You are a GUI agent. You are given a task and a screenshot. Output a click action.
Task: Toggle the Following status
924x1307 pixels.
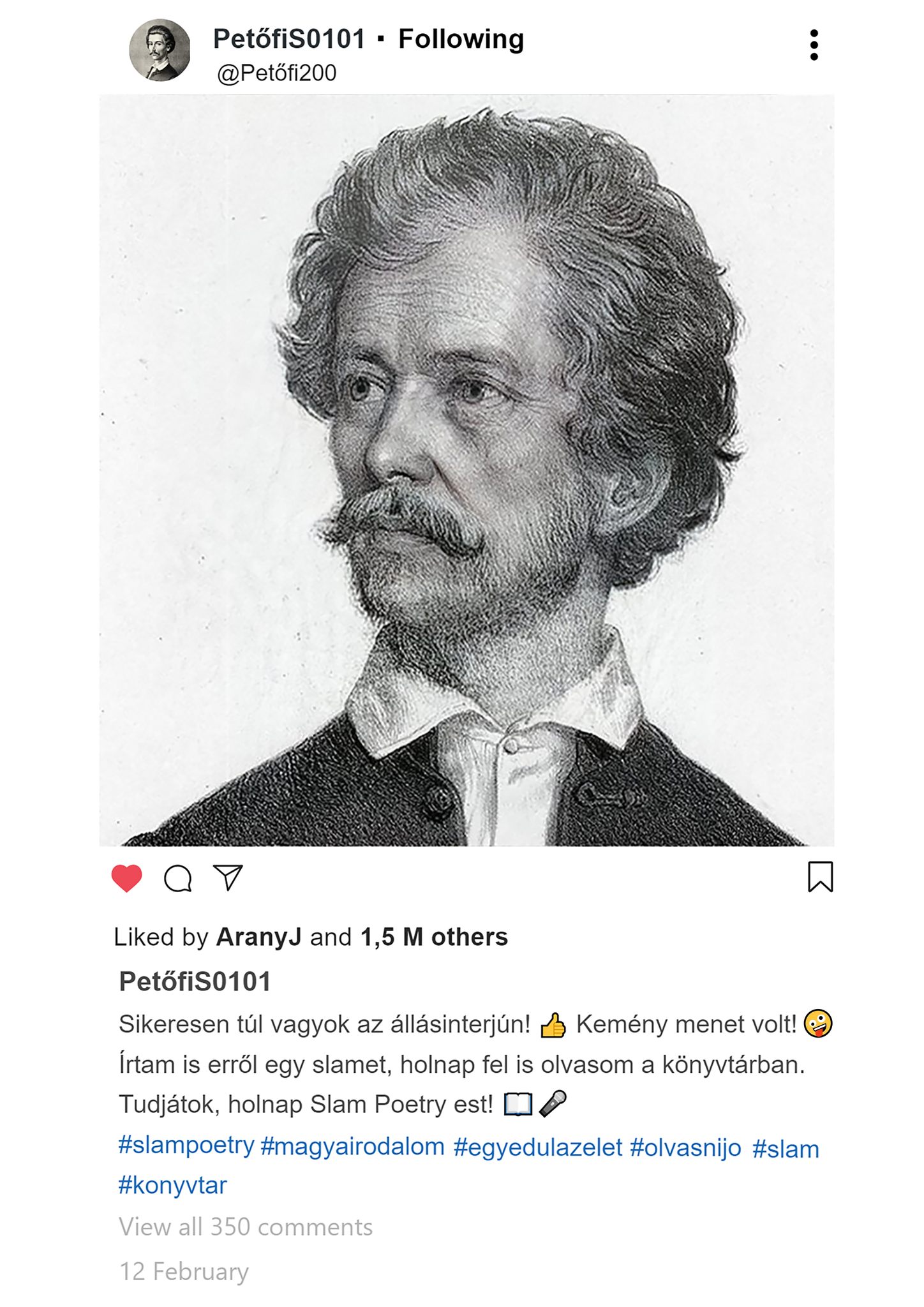[x=461, y=39]
